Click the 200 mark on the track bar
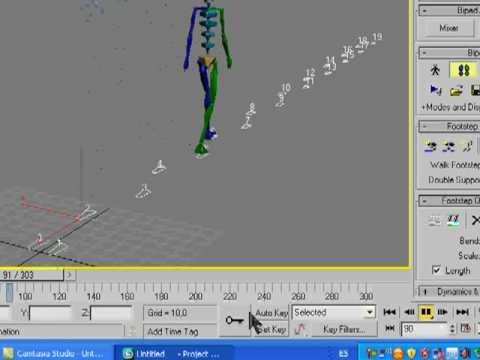This screenshot has height=360, width=480. 195,295
